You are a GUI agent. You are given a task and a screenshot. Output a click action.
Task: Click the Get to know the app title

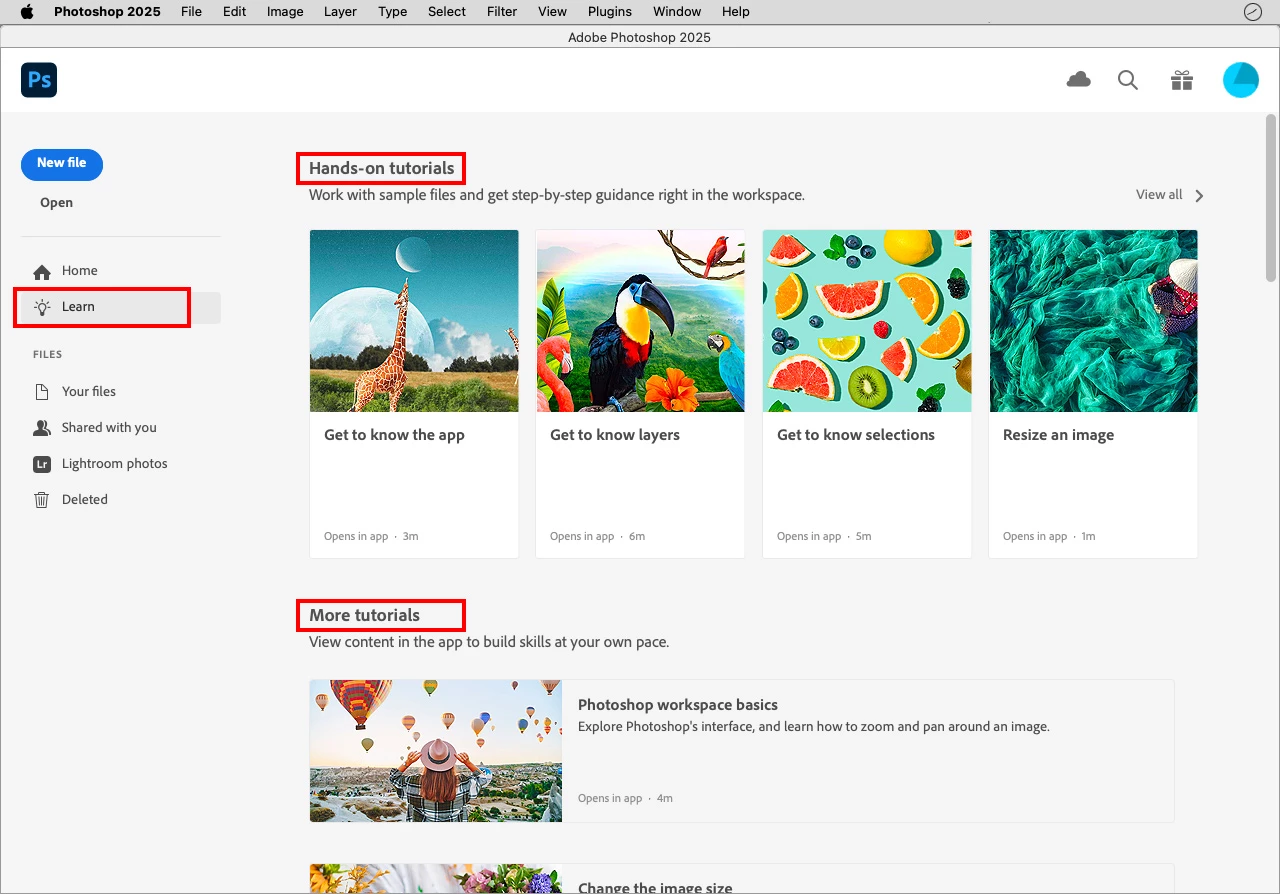pyautogui.click(x=394, y=435)
